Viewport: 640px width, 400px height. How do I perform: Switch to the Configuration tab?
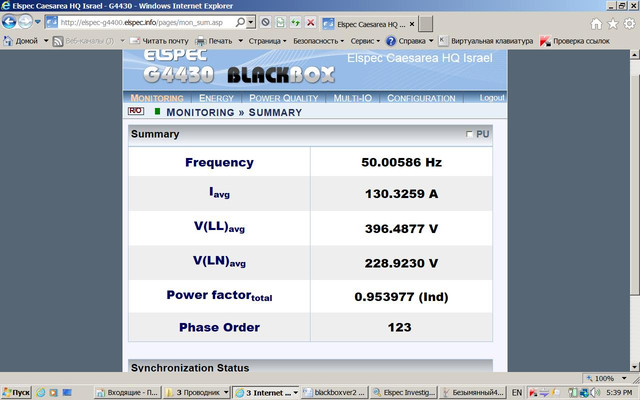421,98
